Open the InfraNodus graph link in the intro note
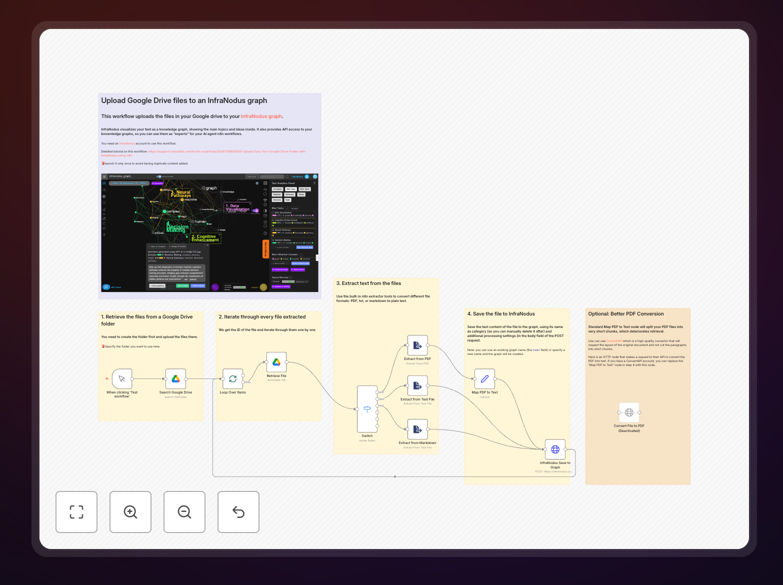 261,116
